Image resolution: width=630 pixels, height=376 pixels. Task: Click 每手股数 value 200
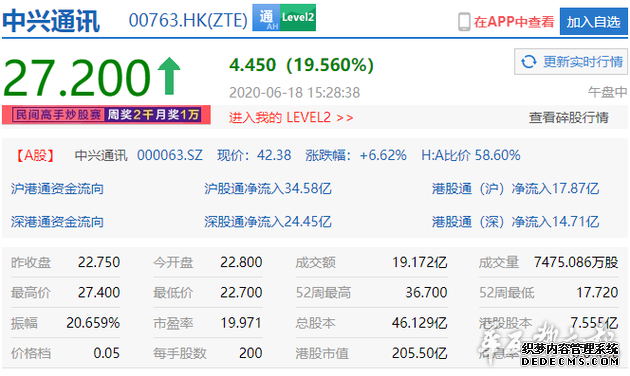pyautogui.click(x=250, y=354)
